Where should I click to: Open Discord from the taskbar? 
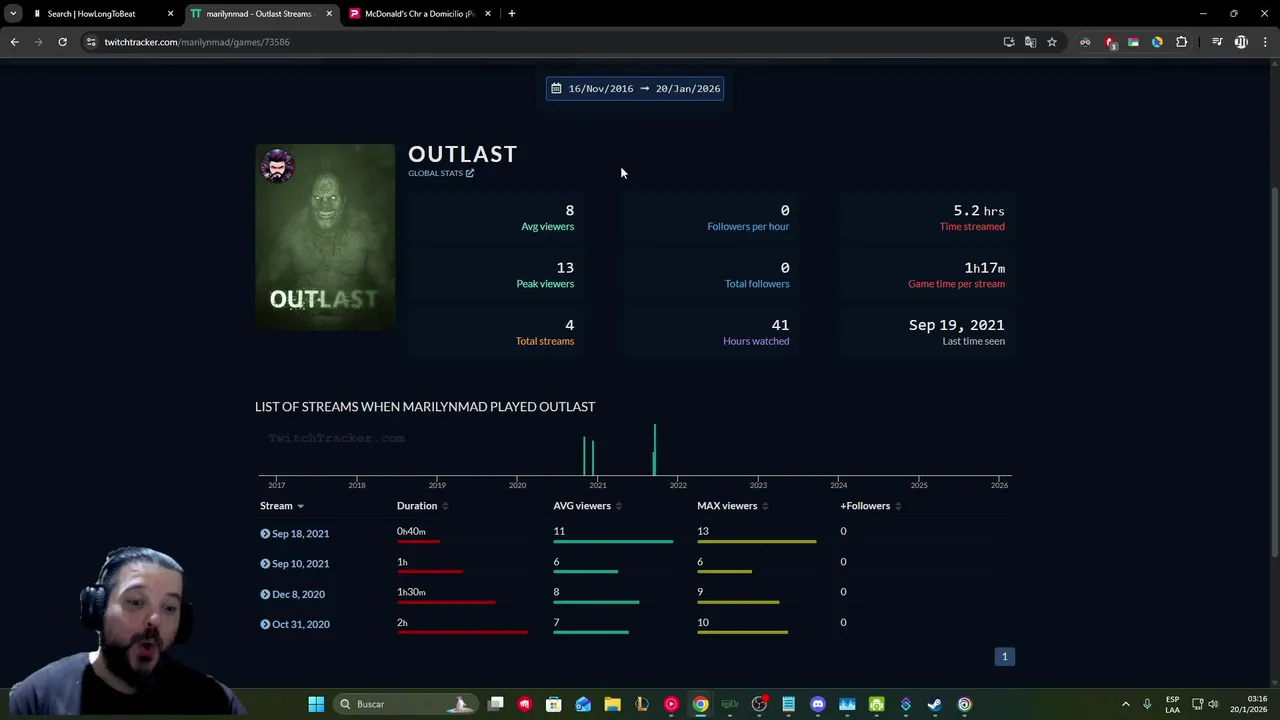818,704
